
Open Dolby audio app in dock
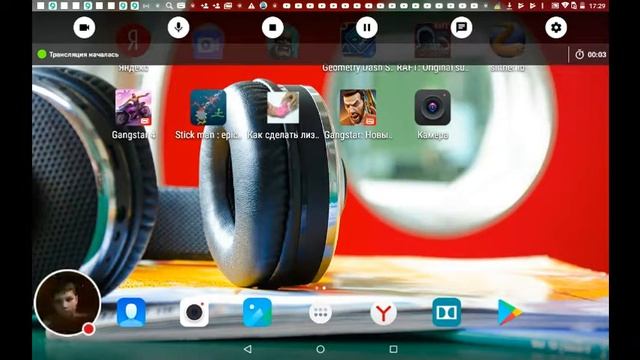pos(447,312)
